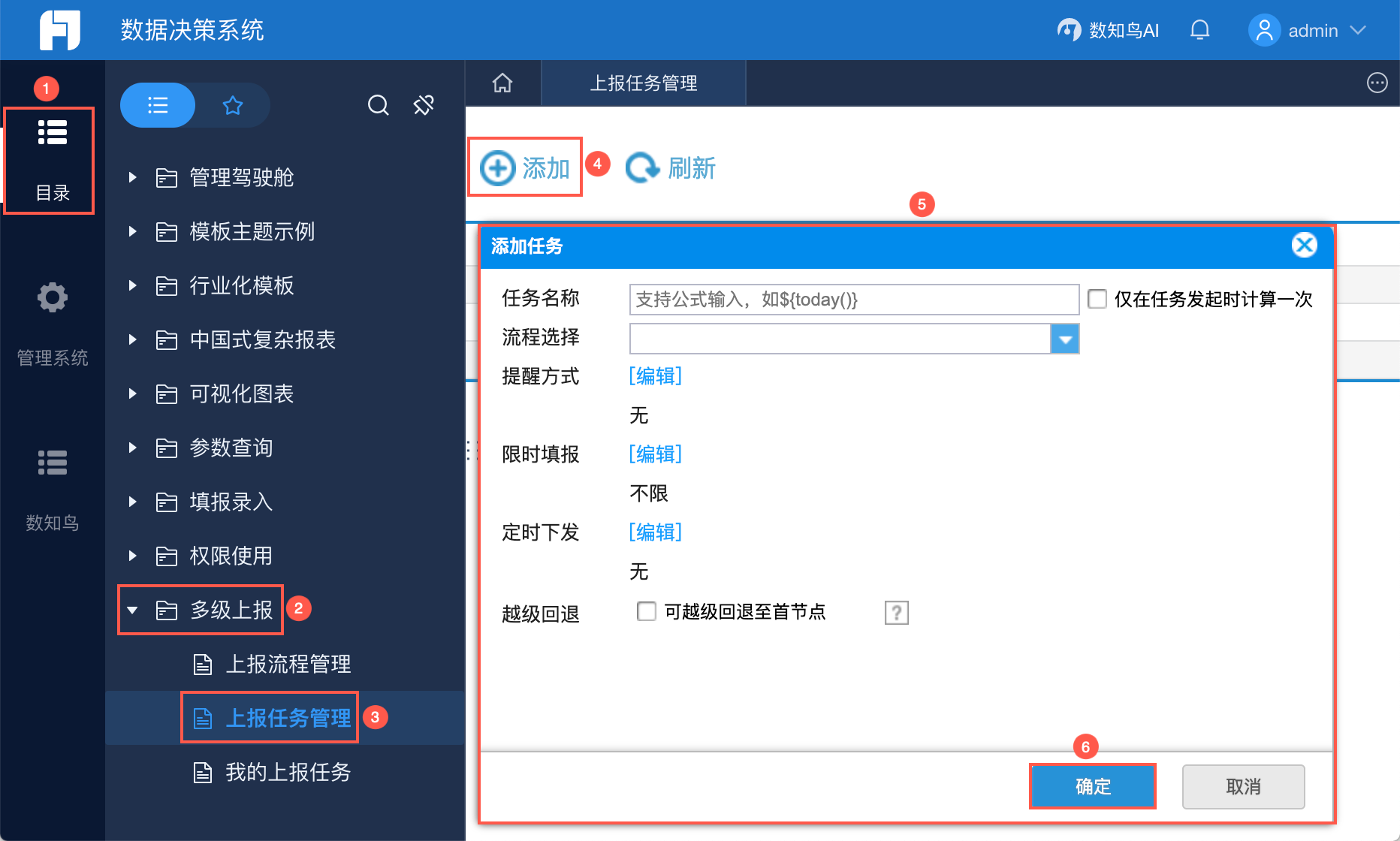Expand the 管理驾驶舱 tree node arrow
The height and width of the screenshot is (841, 1400).
[133, 177]
